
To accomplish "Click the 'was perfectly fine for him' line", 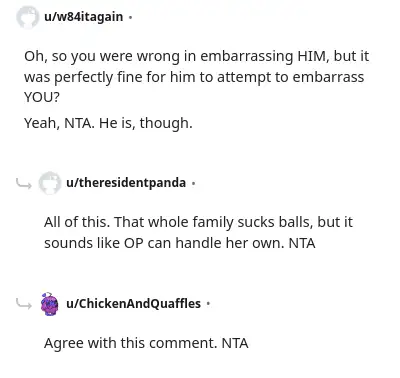I will coord(194,77).
